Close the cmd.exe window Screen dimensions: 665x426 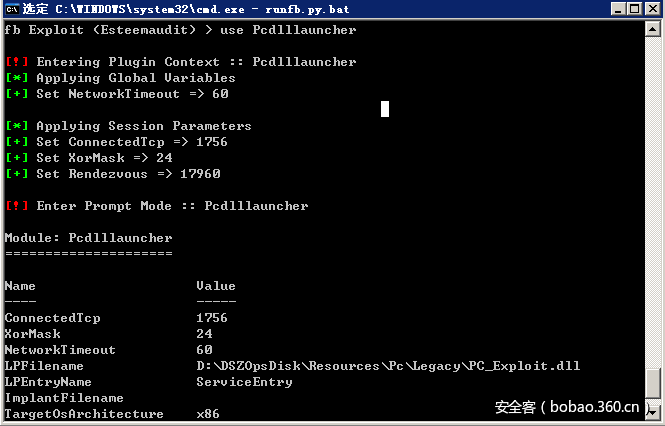[x=651, y=9]
